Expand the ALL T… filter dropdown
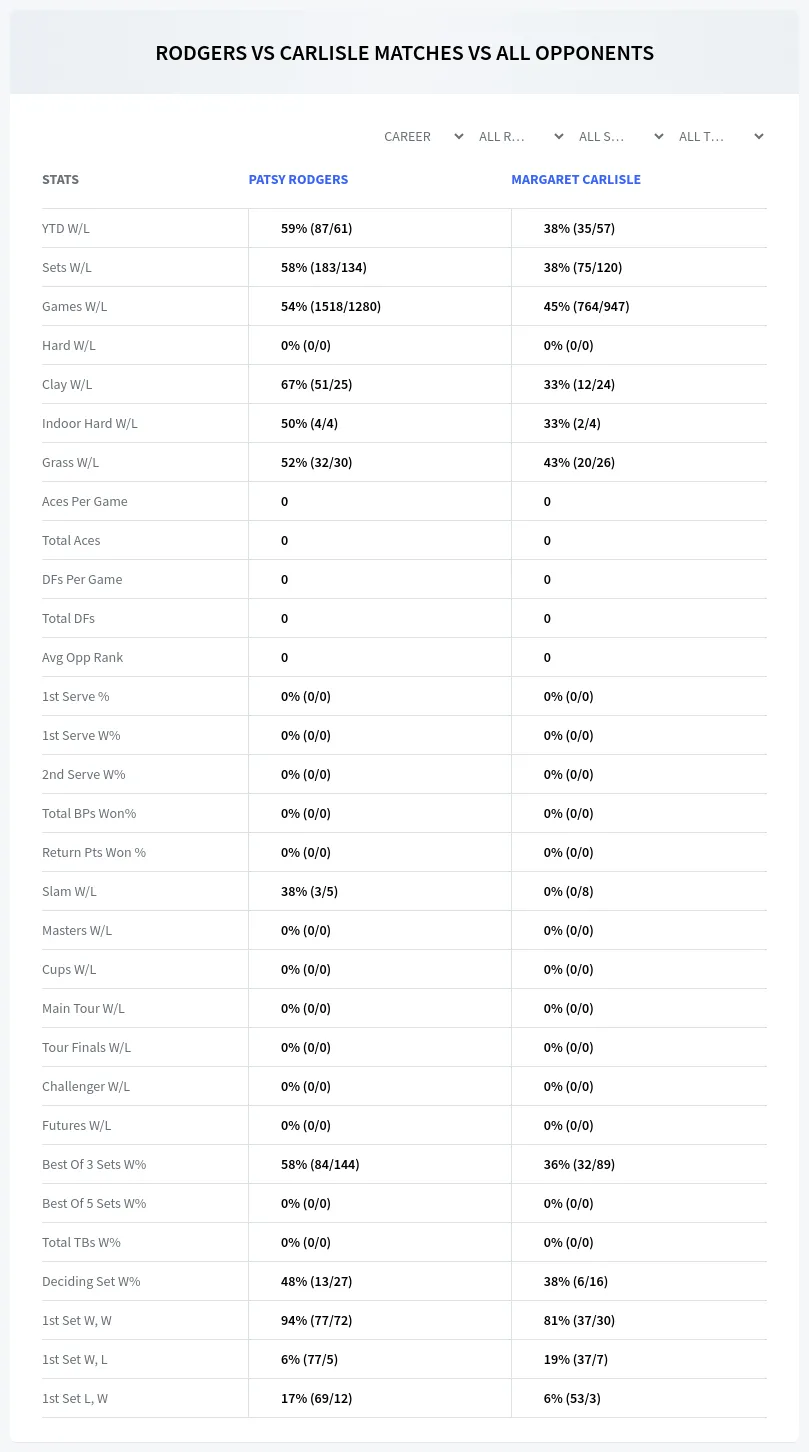Viewport: 809px width, 1452px height. pyautogui.click(x=720, y=137)
